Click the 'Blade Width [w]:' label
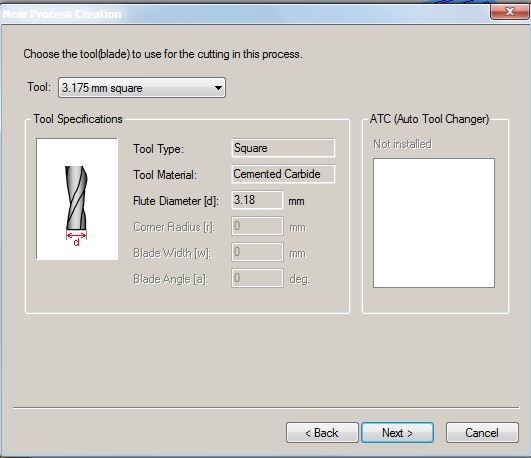The width and height of the screenshot is (531, 458). click(172, 253)
